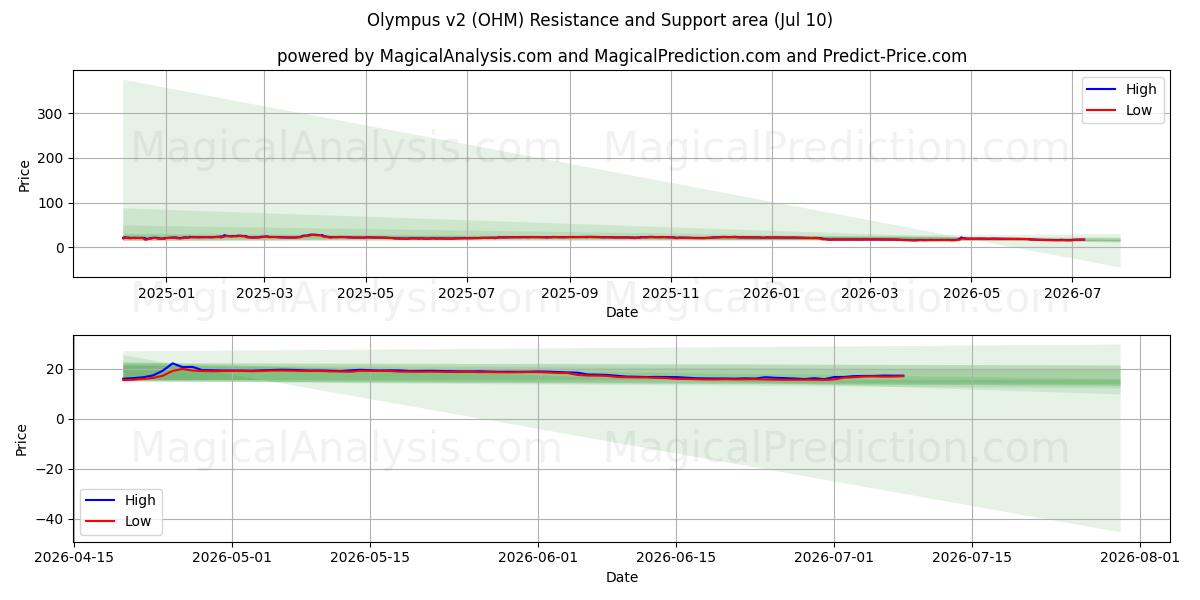Click the top chart y-axis value '200'
Image resolution: width=1200 pixels, height=600 pixels.
(52, 158)
